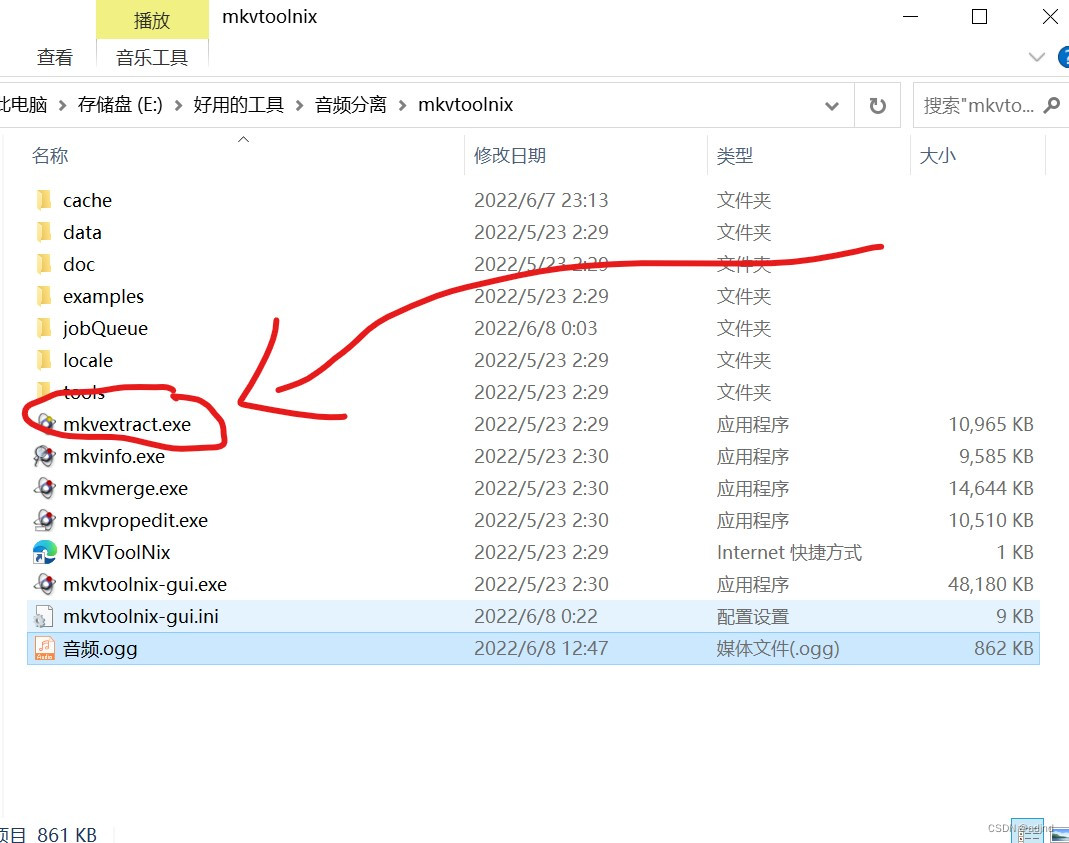The height and width of the screenshot is (843, 1069).
Task: Expand the address bar history dropdown
Action: click(832, 106)
